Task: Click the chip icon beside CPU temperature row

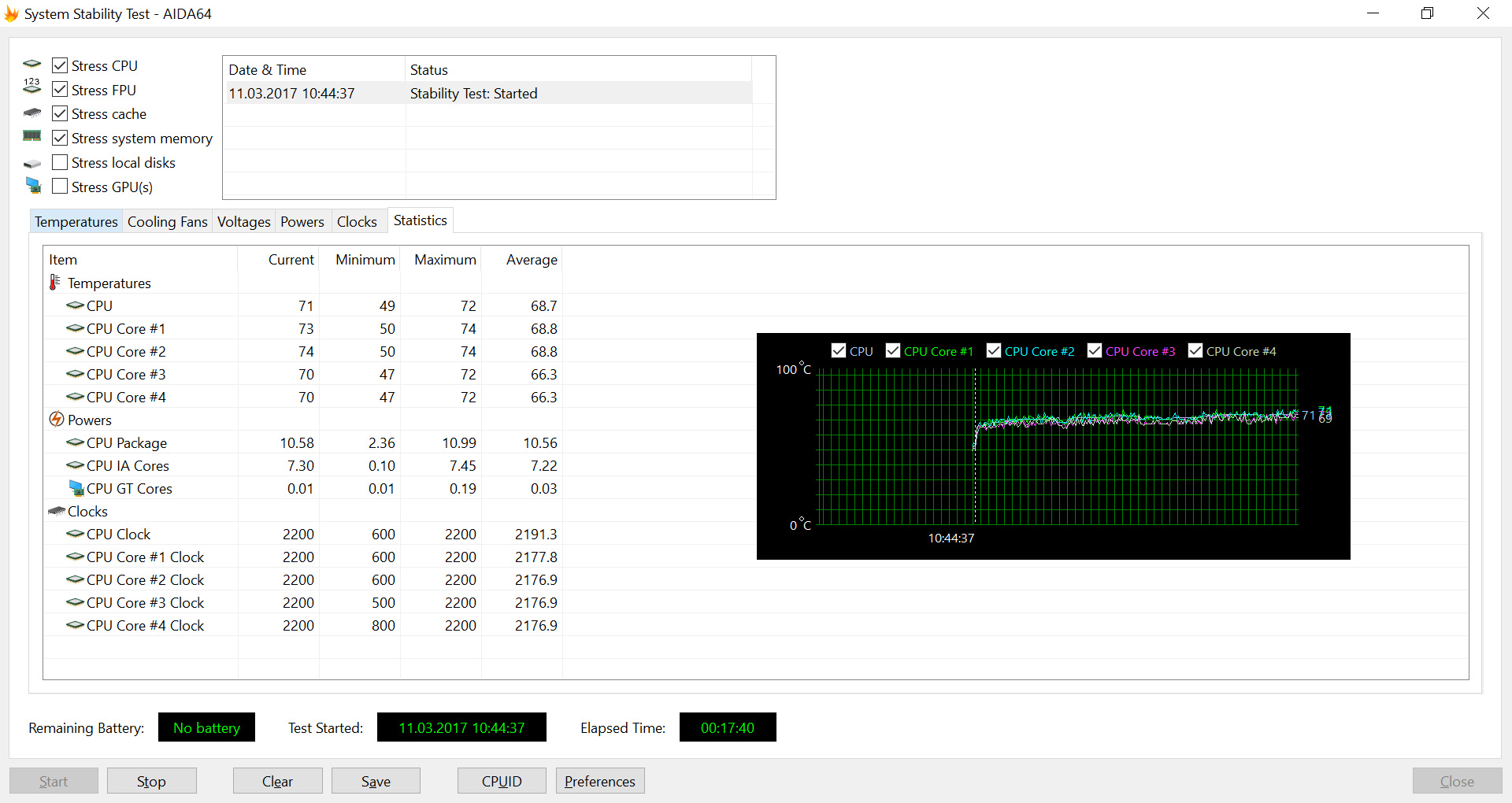Action: click(75, 305)
